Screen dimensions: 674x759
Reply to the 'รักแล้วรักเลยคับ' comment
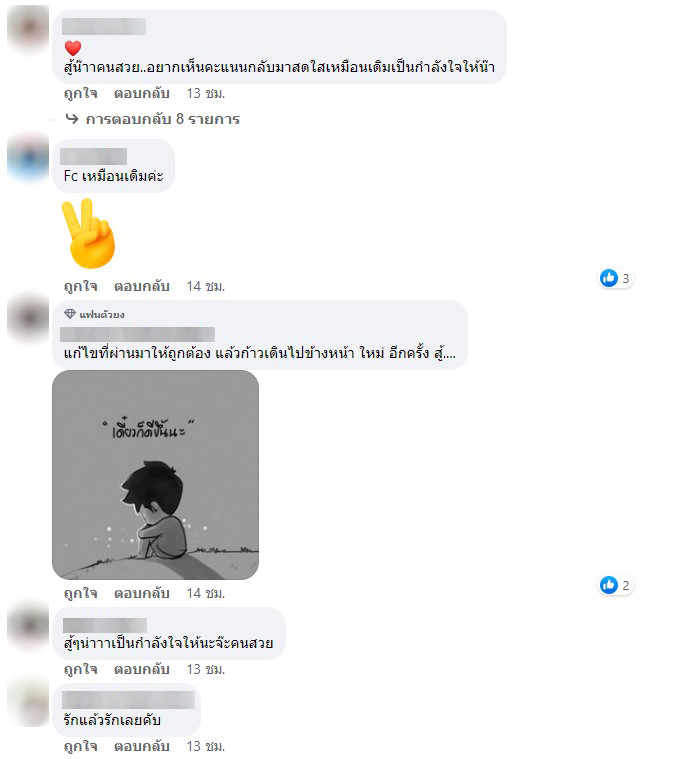(x=141, y=746)
